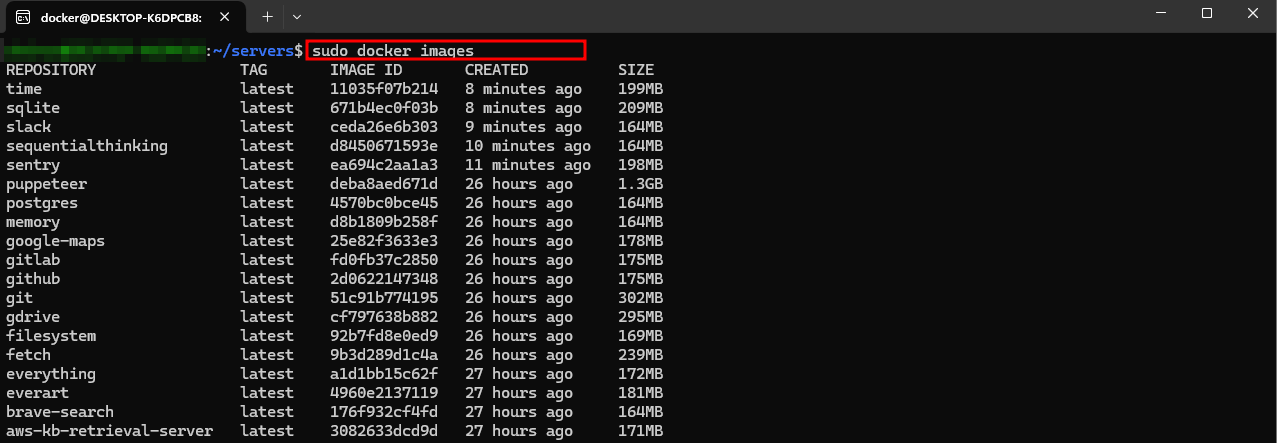The width and height of the screenshot is (1277, 443).
Task: Maximize the terminal window
Action: coord(1206,14)
